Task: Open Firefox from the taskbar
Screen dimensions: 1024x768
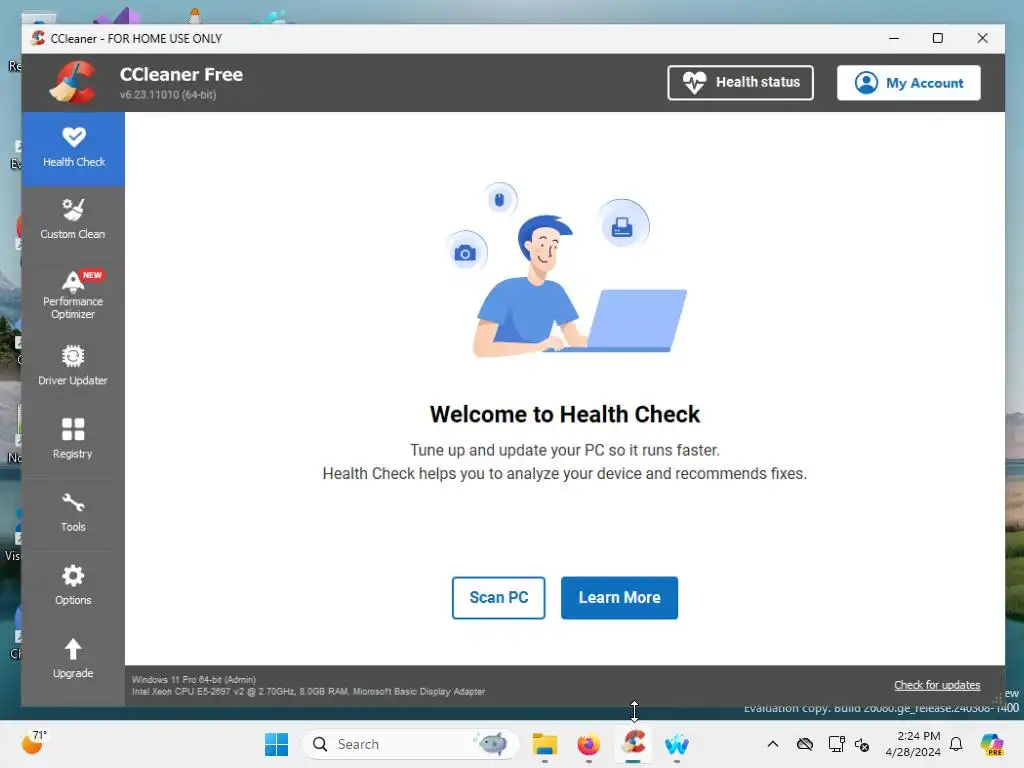Action: pos(588,744)
